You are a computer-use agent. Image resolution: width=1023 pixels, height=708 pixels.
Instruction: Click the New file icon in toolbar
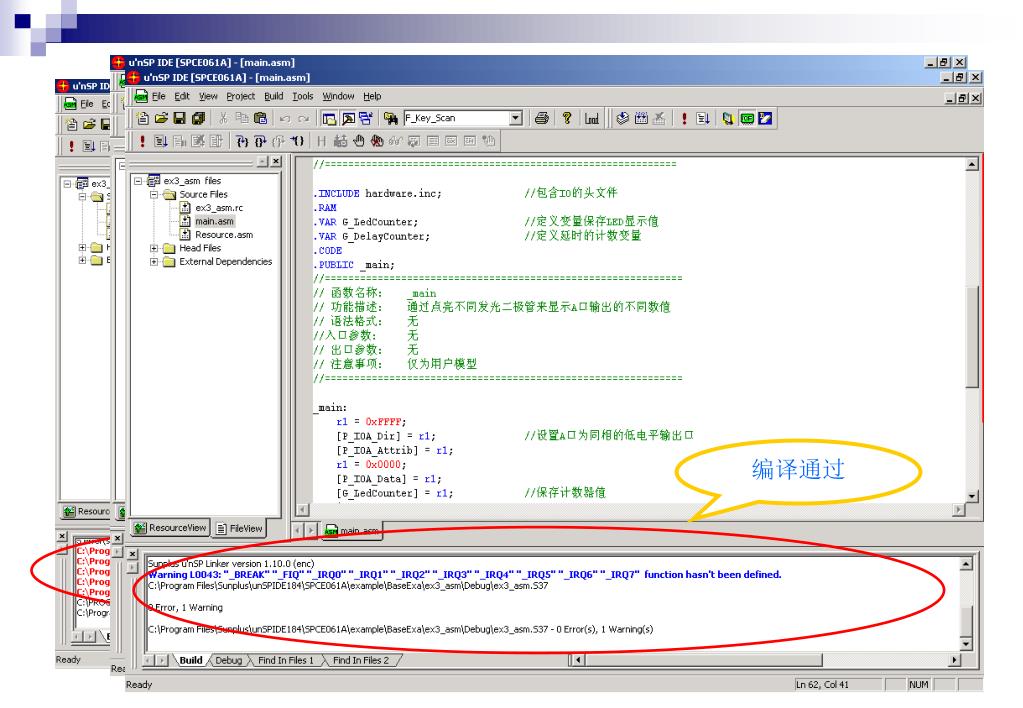click(x=143, y=119)
